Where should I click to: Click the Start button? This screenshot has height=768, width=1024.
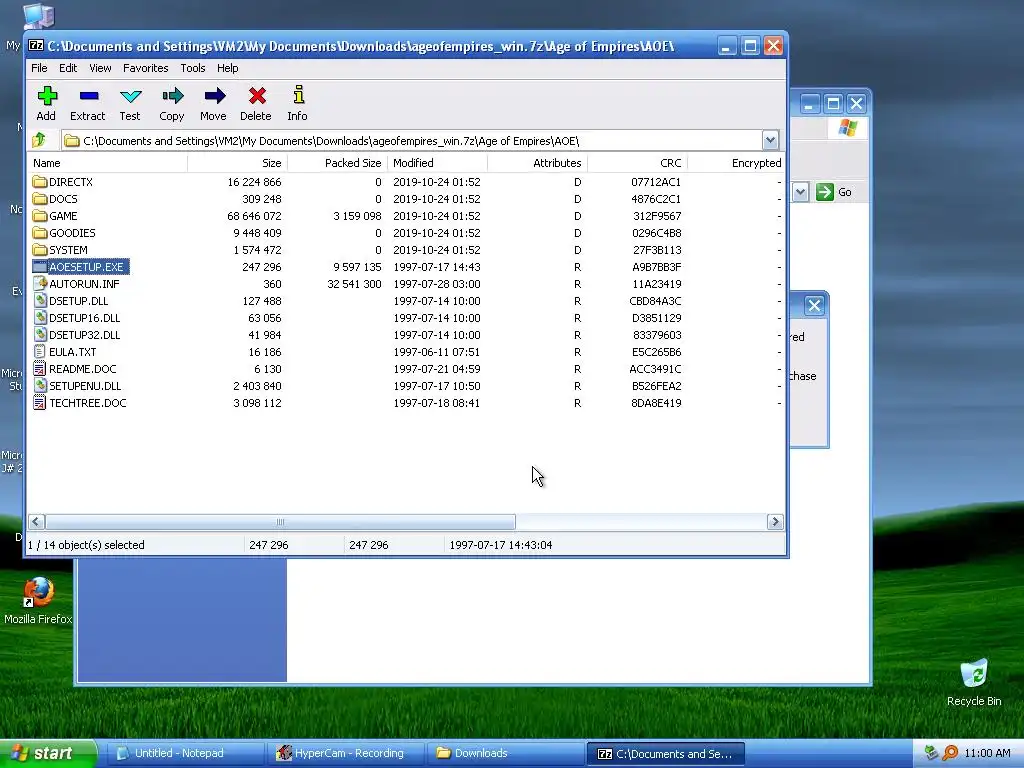(48, 754)
